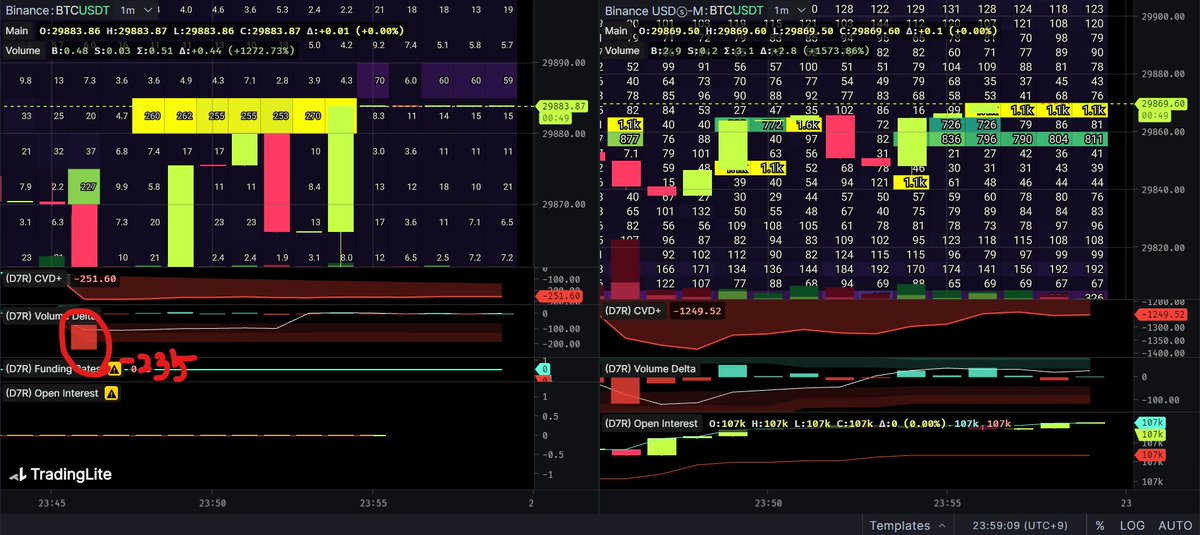Toggle the percent (%) scale mode
Image resolution: width=1200 pixels, height=535 pixels.
tap(1099, 525)
